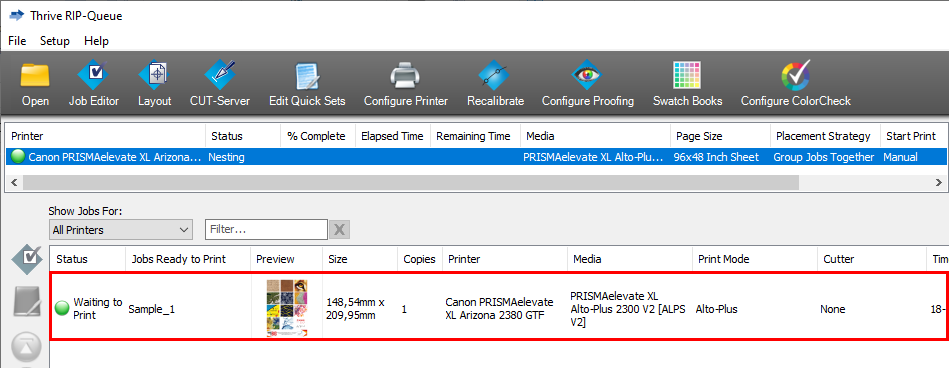
Task: Open Configure Printer settings
Action: coord(406,84)
